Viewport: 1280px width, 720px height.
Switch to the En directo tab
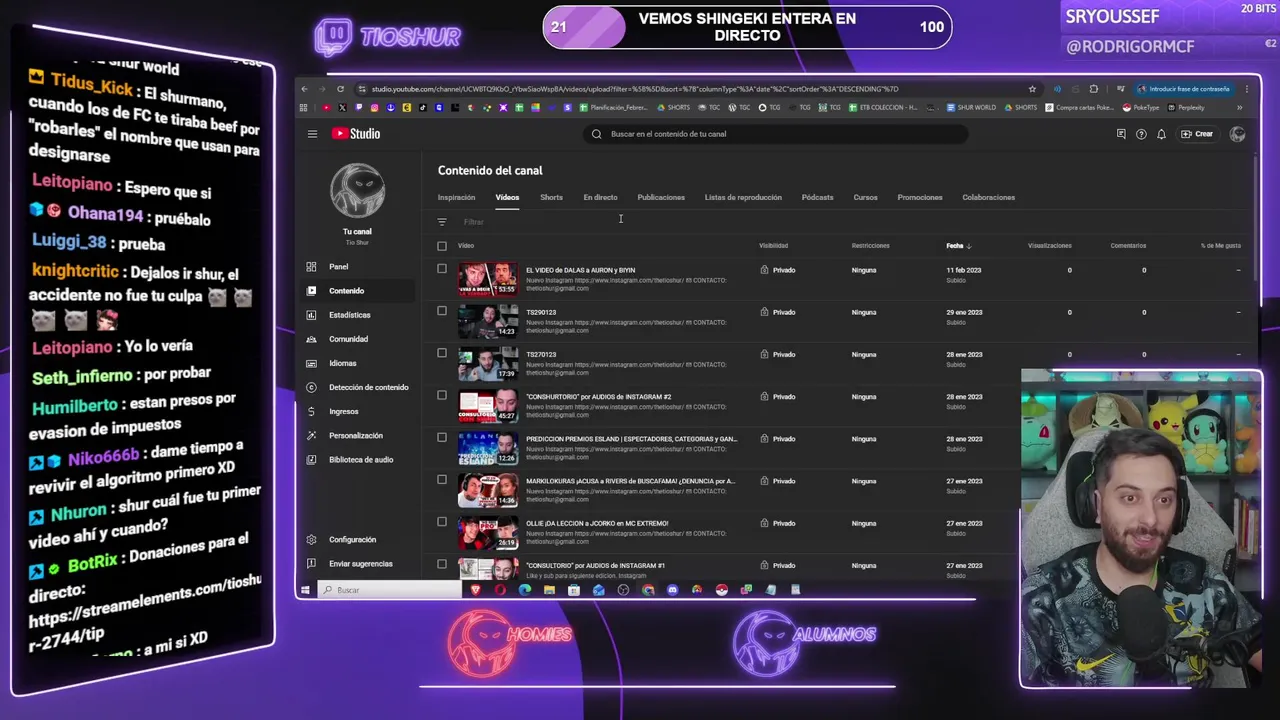coord(600,198)
